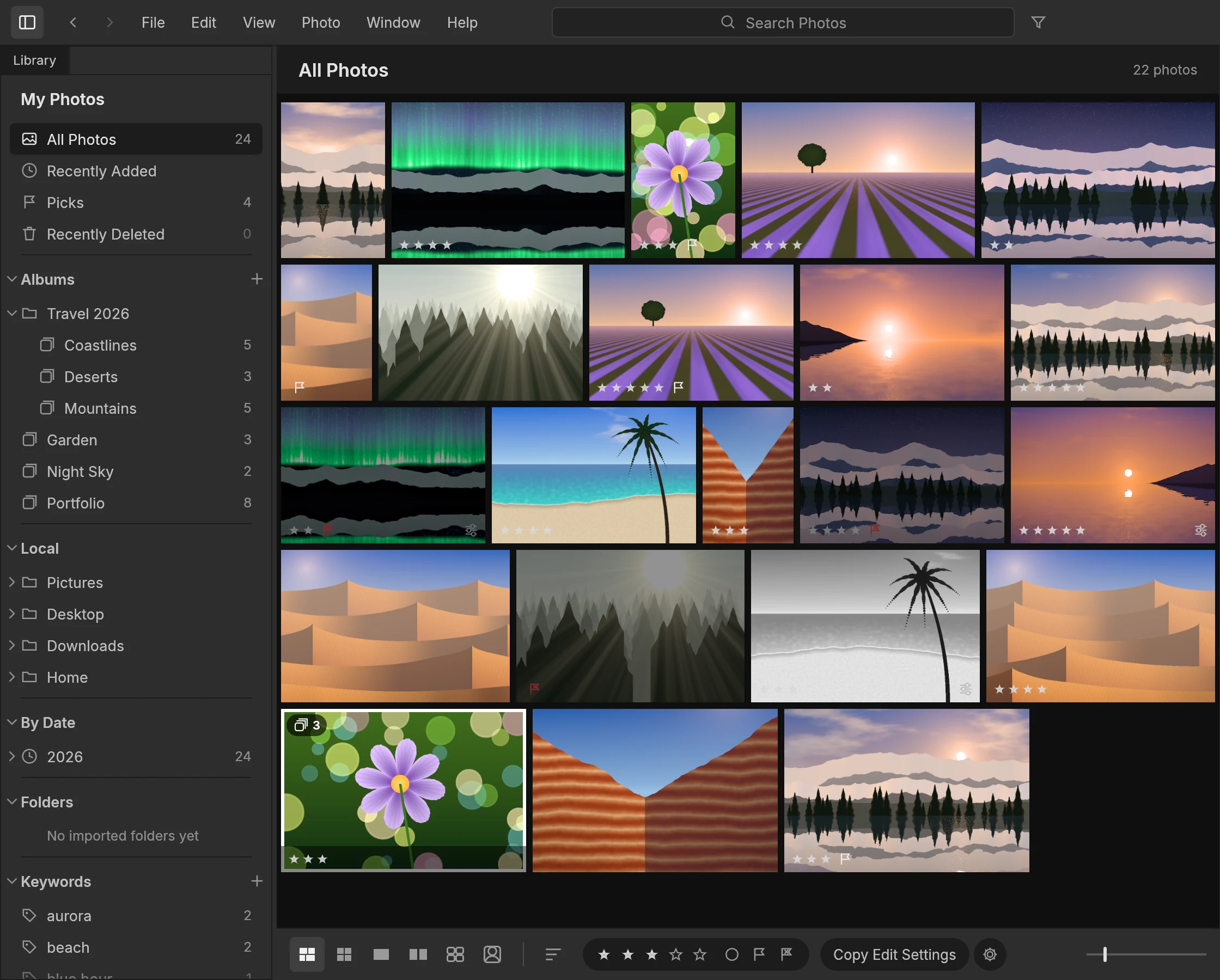Open the Coastlines album
Viewport: 1220px width, 980px height.
coord(136,345)
